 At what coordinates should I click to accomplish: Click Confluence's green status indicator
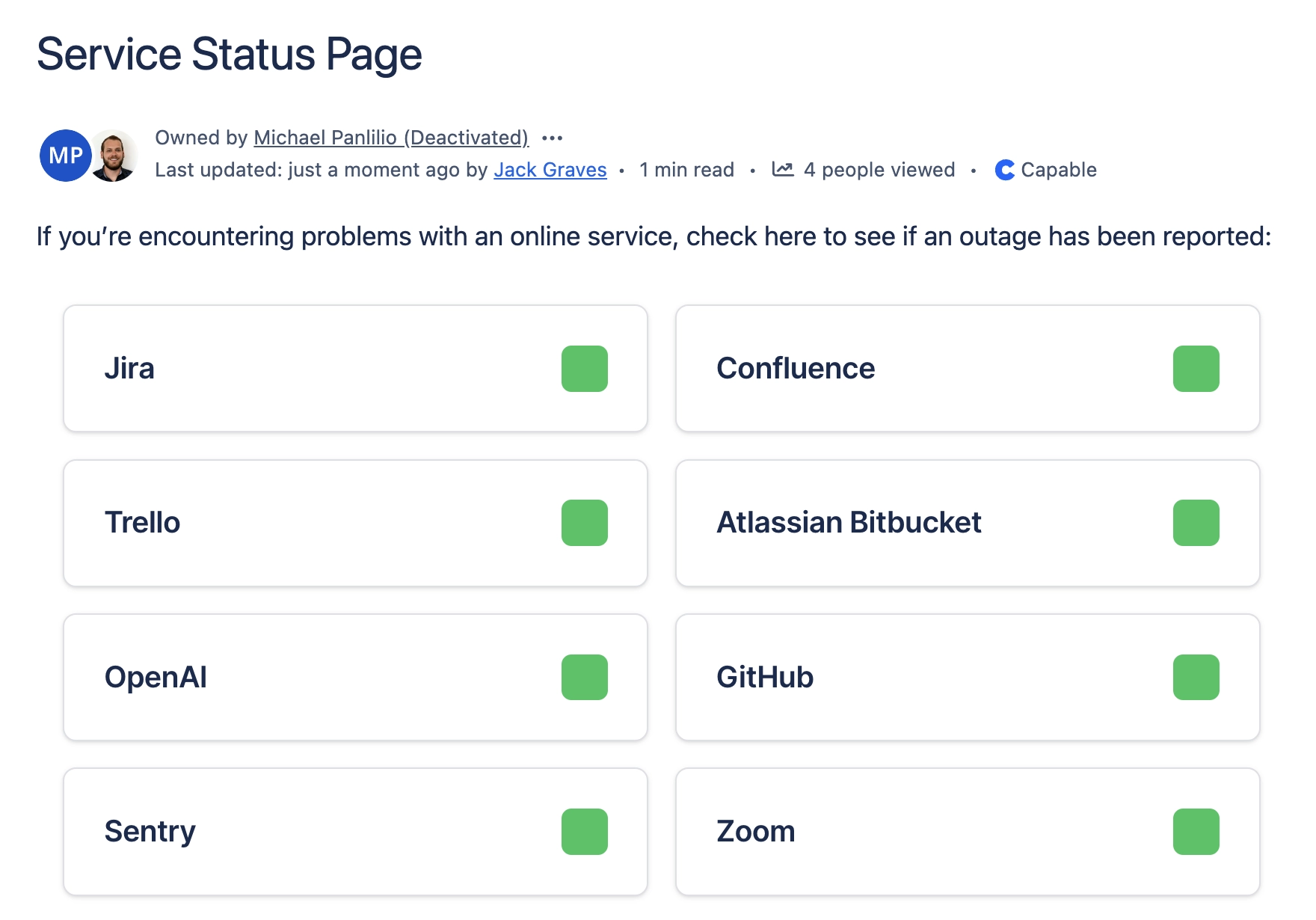coord(1196,369)
